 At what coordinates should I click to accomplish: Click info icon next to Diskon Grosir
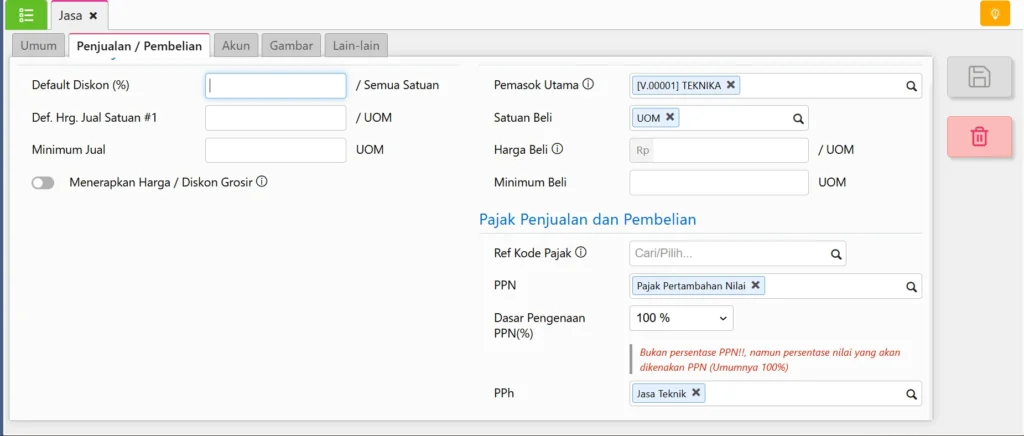(x=261, y=181)
